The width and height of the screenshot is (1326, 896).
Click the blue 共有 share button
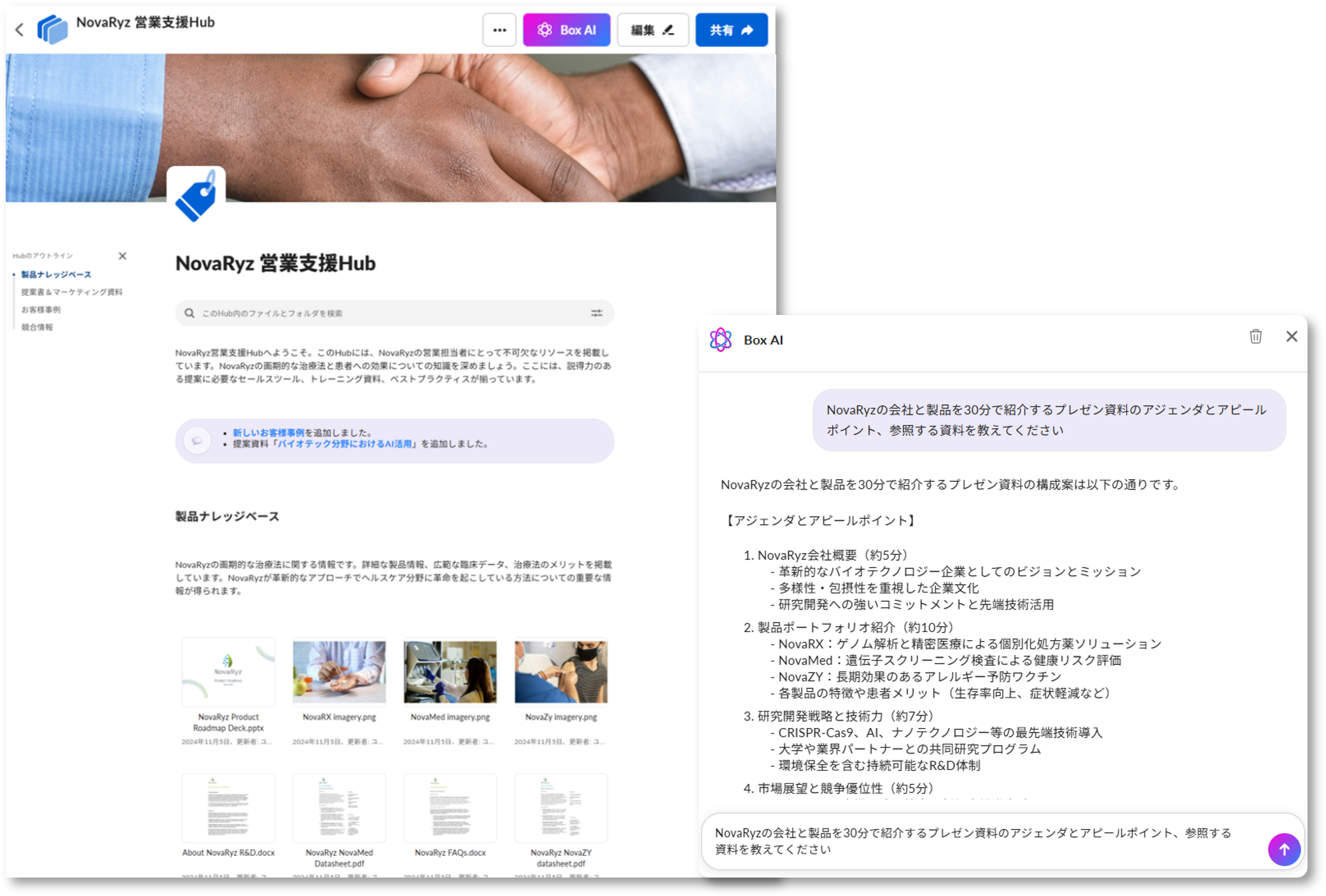[731, 30]
